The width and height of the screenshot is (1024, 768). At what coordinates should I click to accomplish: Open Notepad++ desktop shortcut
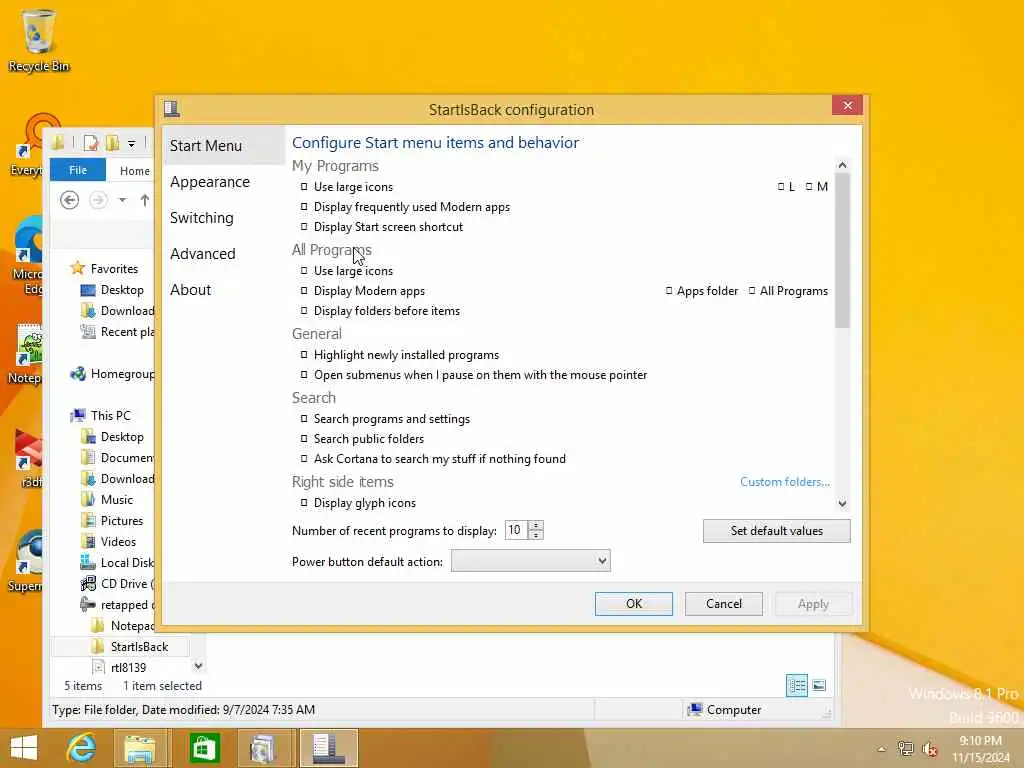26,353
